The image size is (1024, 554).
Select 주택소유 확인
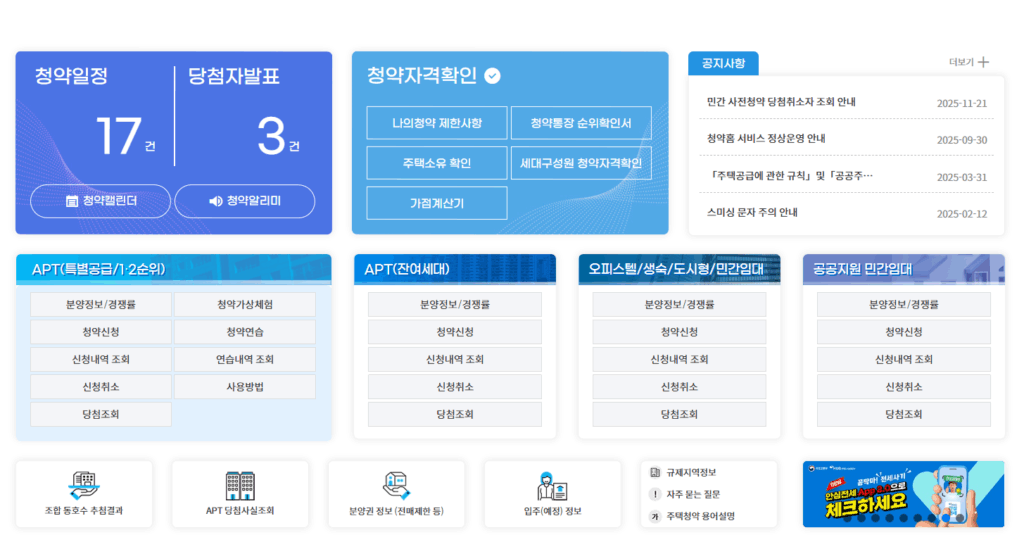437,163
